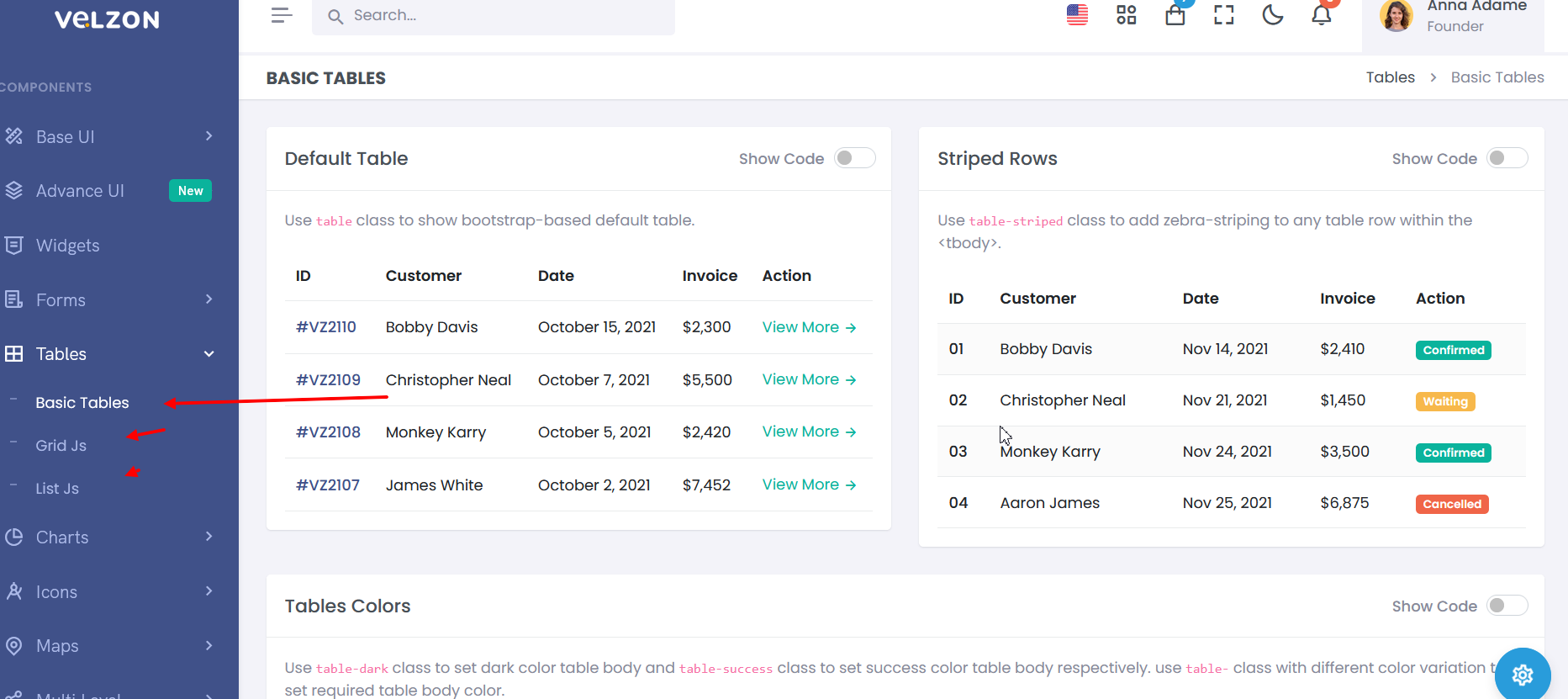Open the shopping bag cart icon

click(1175, 15)
